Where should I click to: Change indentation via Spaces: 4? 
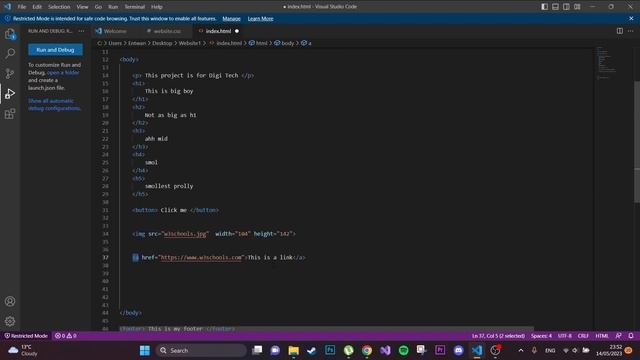coord(541,336)
